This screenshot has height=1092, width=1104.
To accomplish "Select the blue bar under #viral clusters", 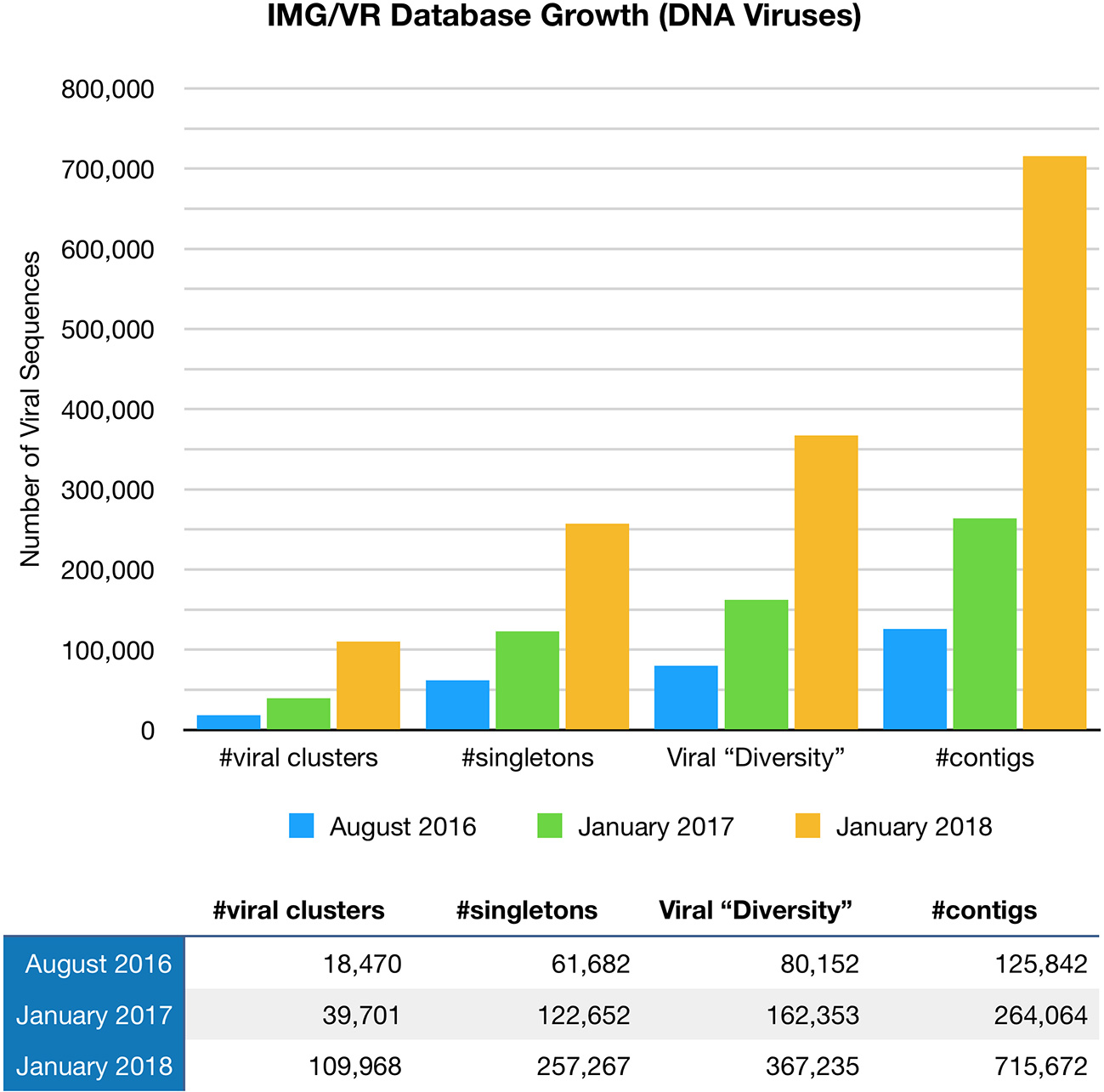I will click(x=229, y=722).
